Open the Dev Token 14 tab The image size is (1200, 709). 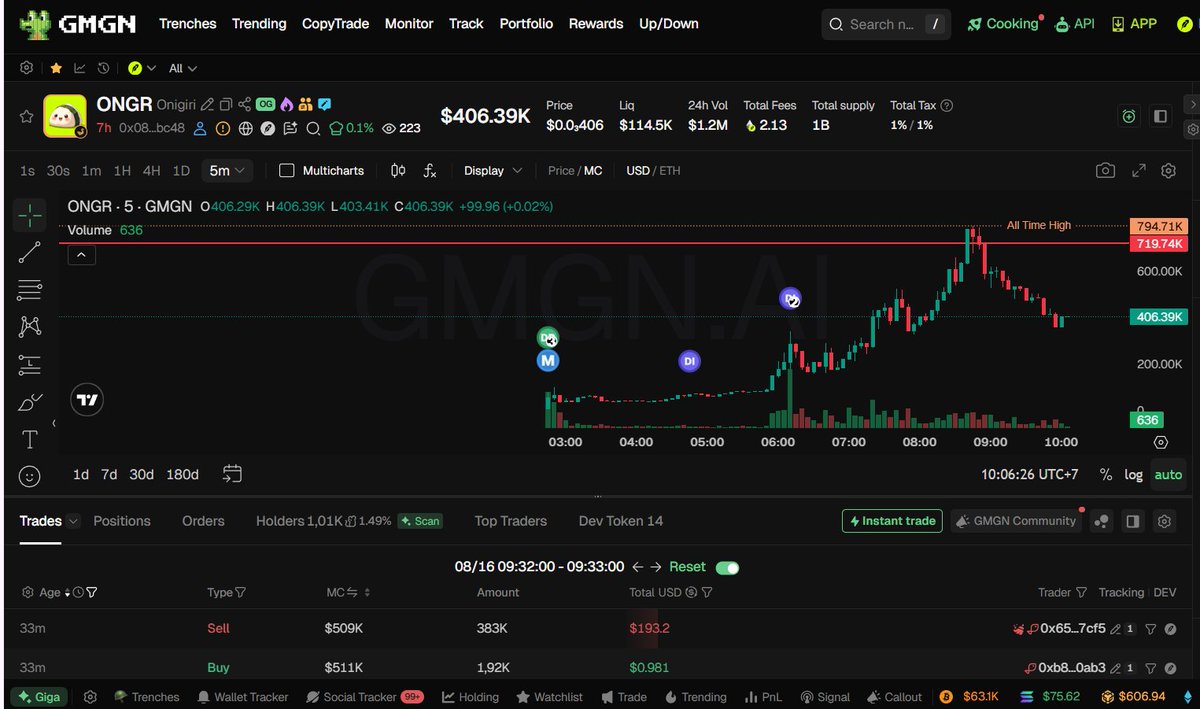(x=621, y=521)
